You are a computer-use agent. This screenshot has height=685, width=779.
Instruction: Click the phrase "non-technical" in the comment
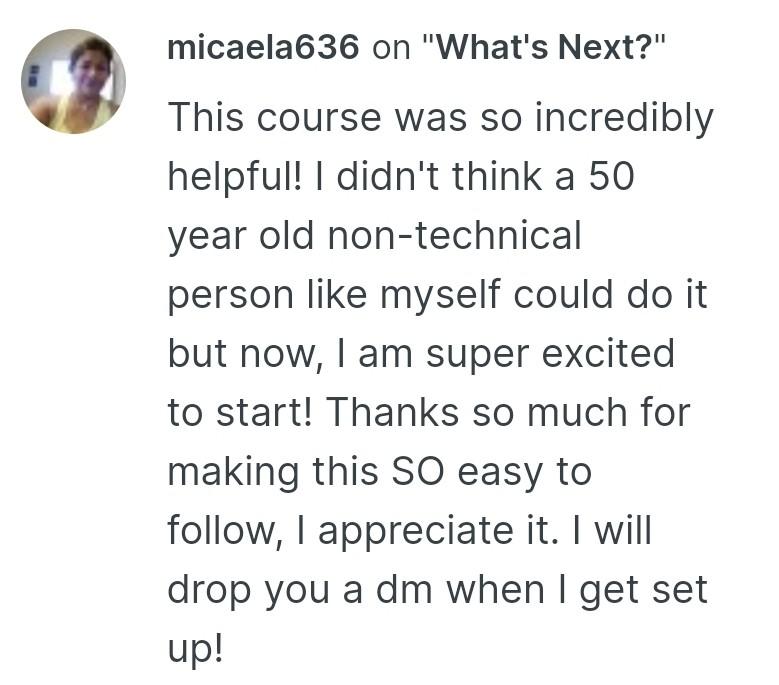pyautogui.click(x=454, y=235)
